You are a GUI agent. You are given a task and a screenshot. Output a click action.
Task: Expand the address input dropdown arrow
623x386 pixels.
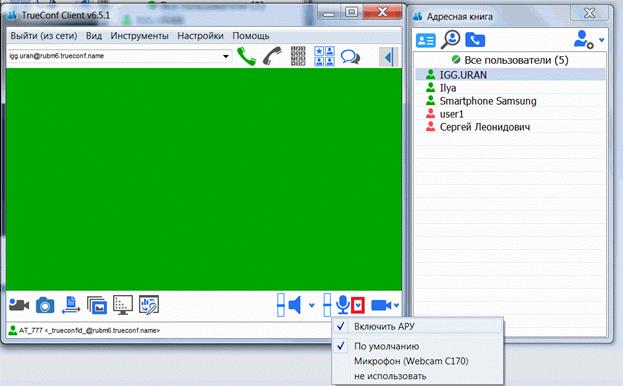pos(226,56)
